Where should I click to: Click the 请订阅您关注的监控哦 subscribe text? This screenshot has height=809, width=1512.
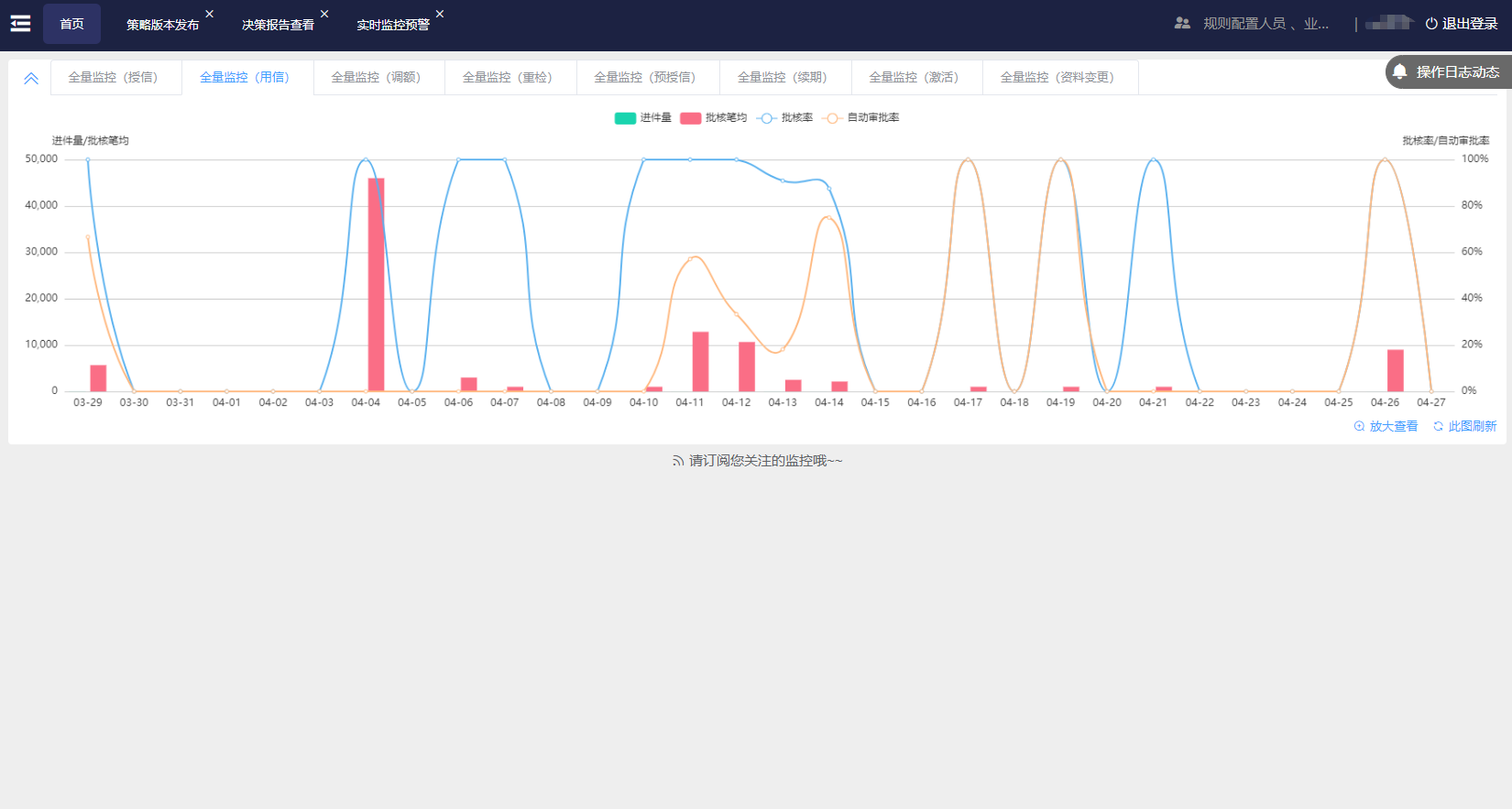click(757, 461)
